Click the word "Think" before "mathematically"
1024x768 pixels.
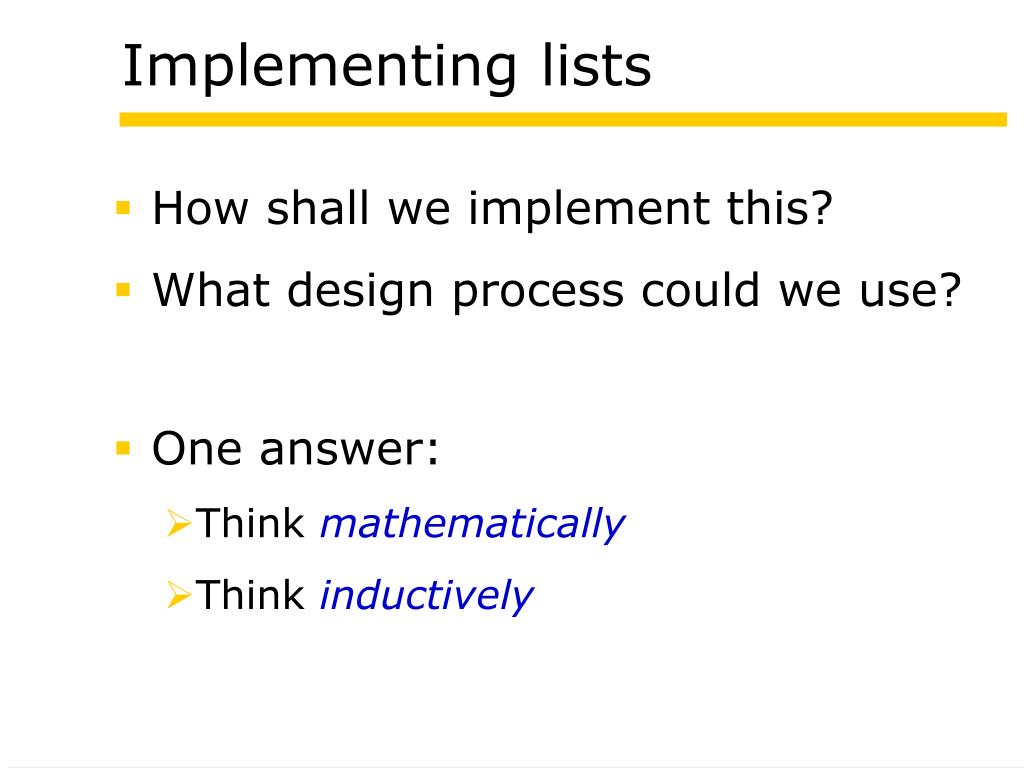pyautogui.click(x=250, y=523)
